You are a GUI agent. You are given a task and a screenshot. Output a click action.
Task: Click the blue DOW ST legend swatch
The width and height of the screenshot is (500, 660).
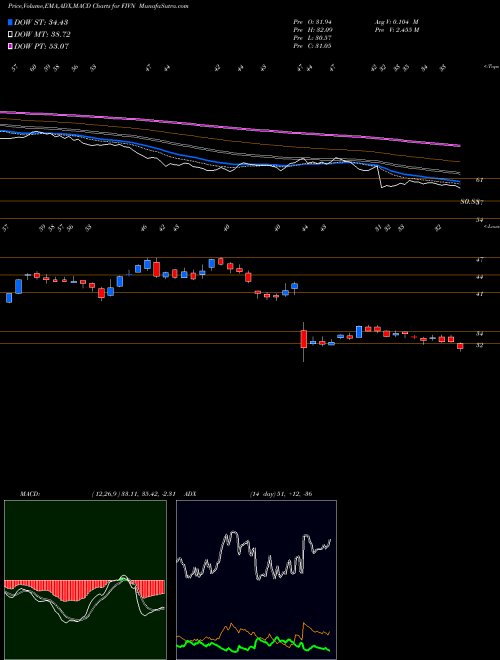coord(10,22)
